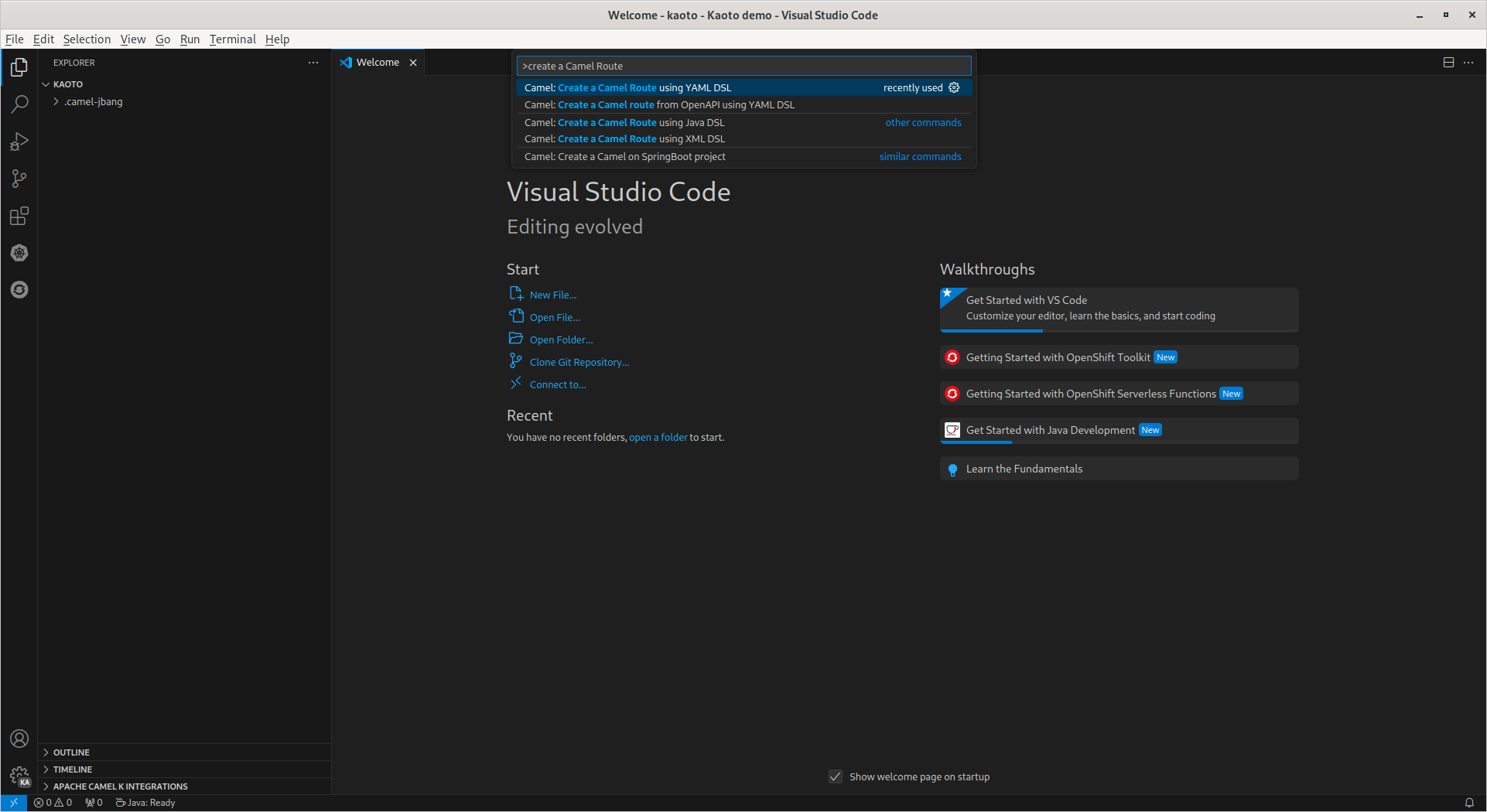Open the Selection menu
The width and height of the screenshot is (1487, 812).
pyautogui.click(x=87, y=39)
